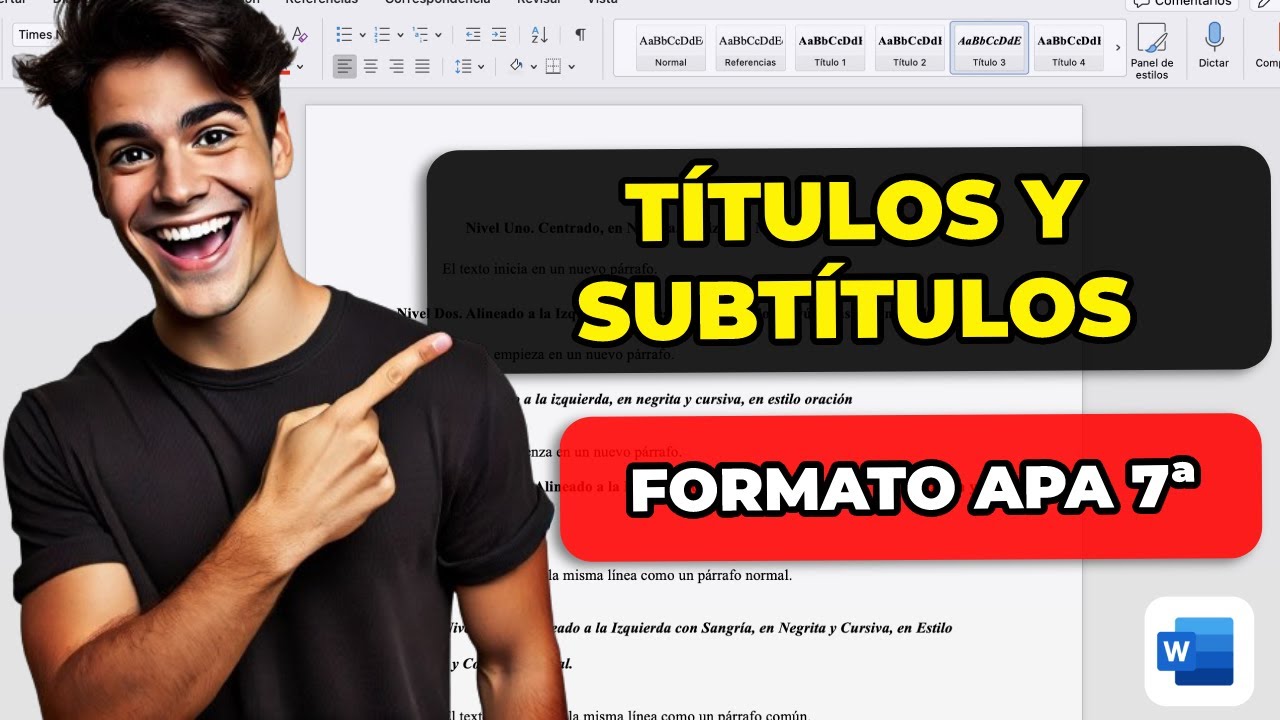Apply the Referencias style

click(x=750, y=48)
